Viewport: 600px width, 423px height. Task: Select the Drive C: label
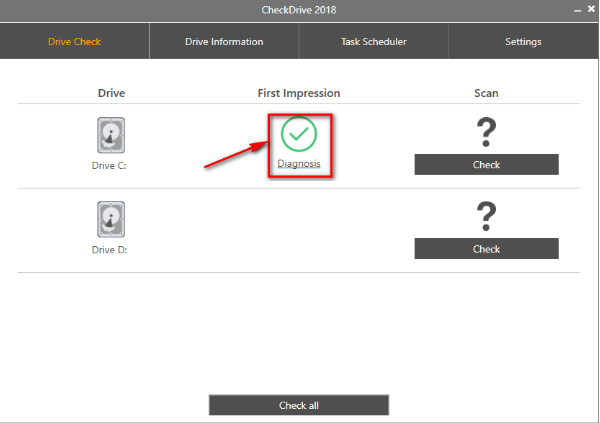tap(109, 165)
